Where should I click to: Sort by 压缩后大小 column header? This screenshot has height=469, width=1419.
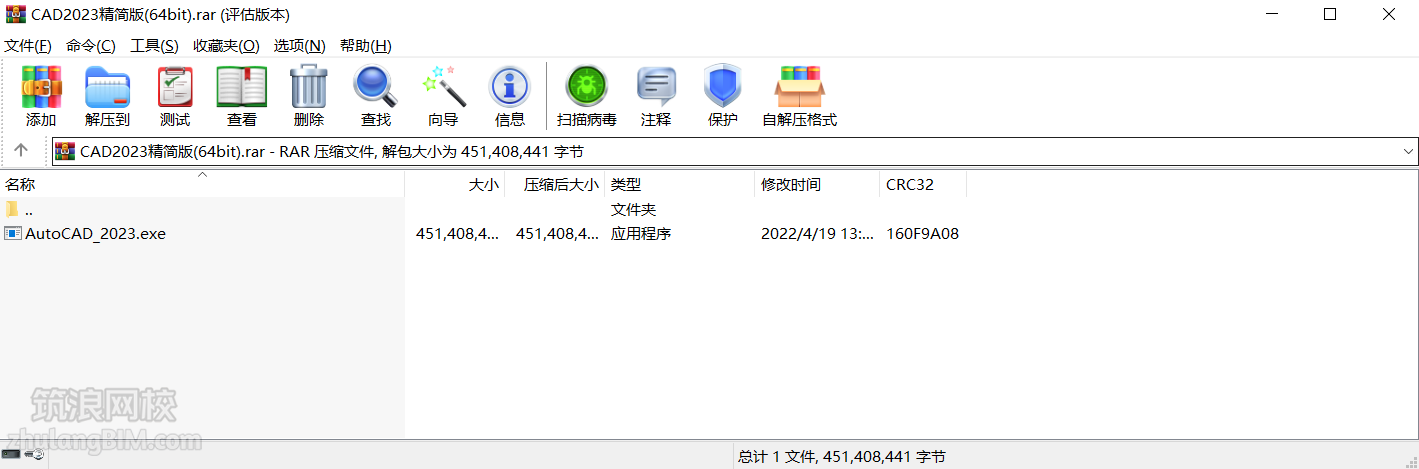click(555, 184)
